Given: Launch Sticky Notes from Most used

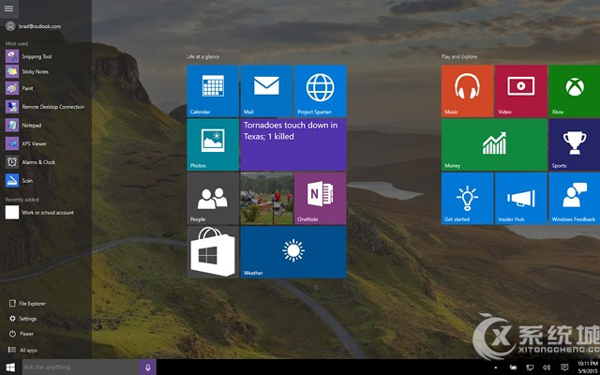Looking at the screenshot, I should (28, 72).
